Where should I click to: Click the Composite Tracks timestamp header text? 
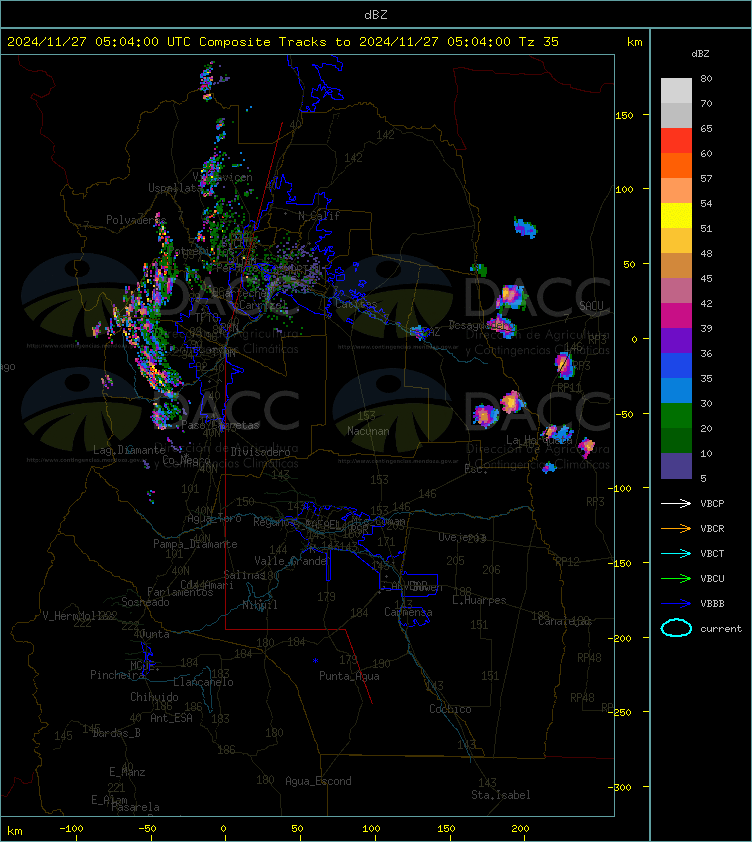tap(283, 42)
